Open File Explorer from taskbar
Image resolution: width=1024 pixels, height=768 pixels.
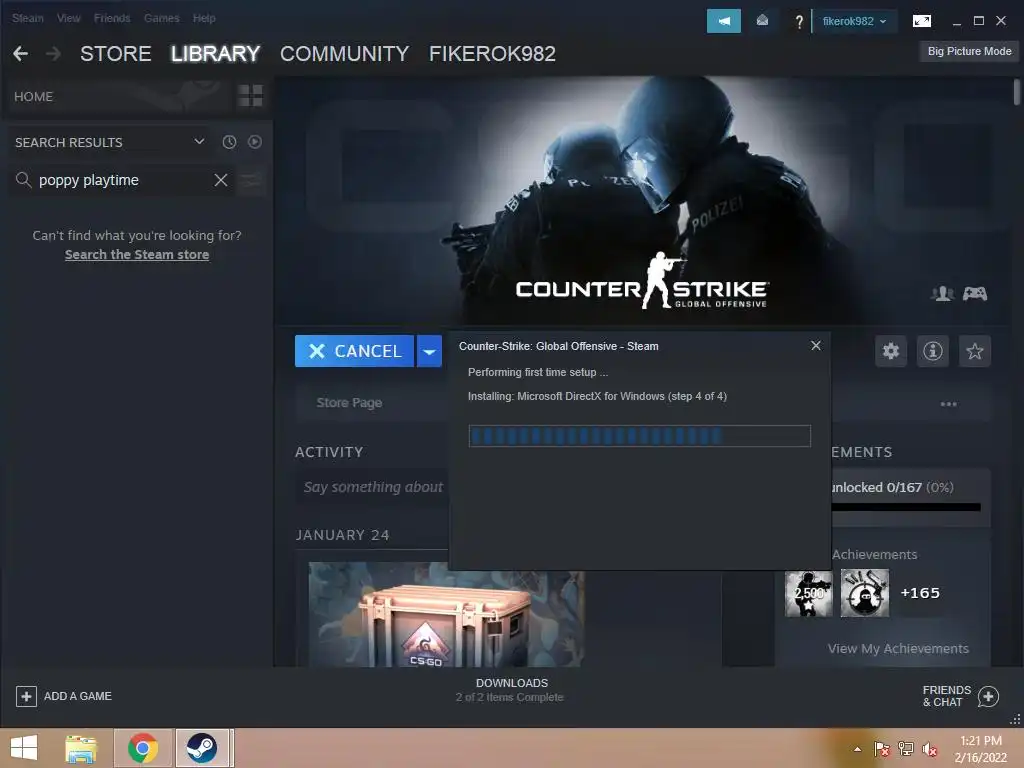point(81,748)
